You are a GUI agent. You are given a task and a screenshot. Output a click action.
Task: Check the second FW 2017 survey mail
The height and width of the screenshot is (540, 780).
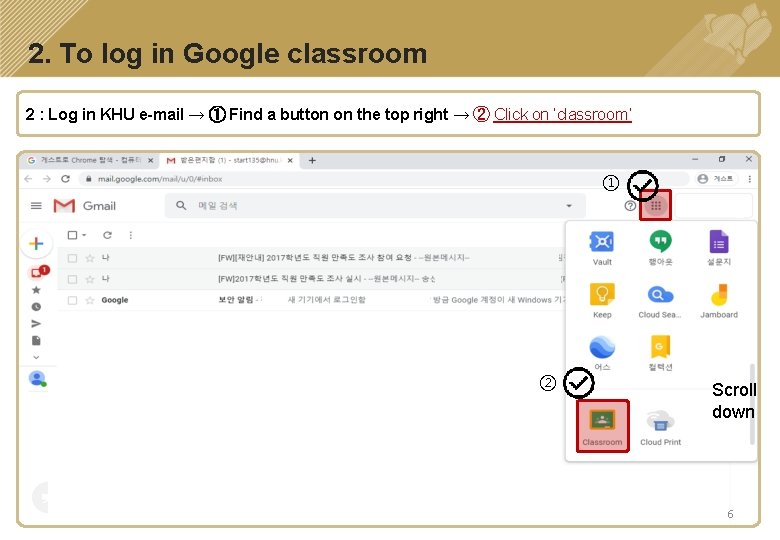point(72,279)
